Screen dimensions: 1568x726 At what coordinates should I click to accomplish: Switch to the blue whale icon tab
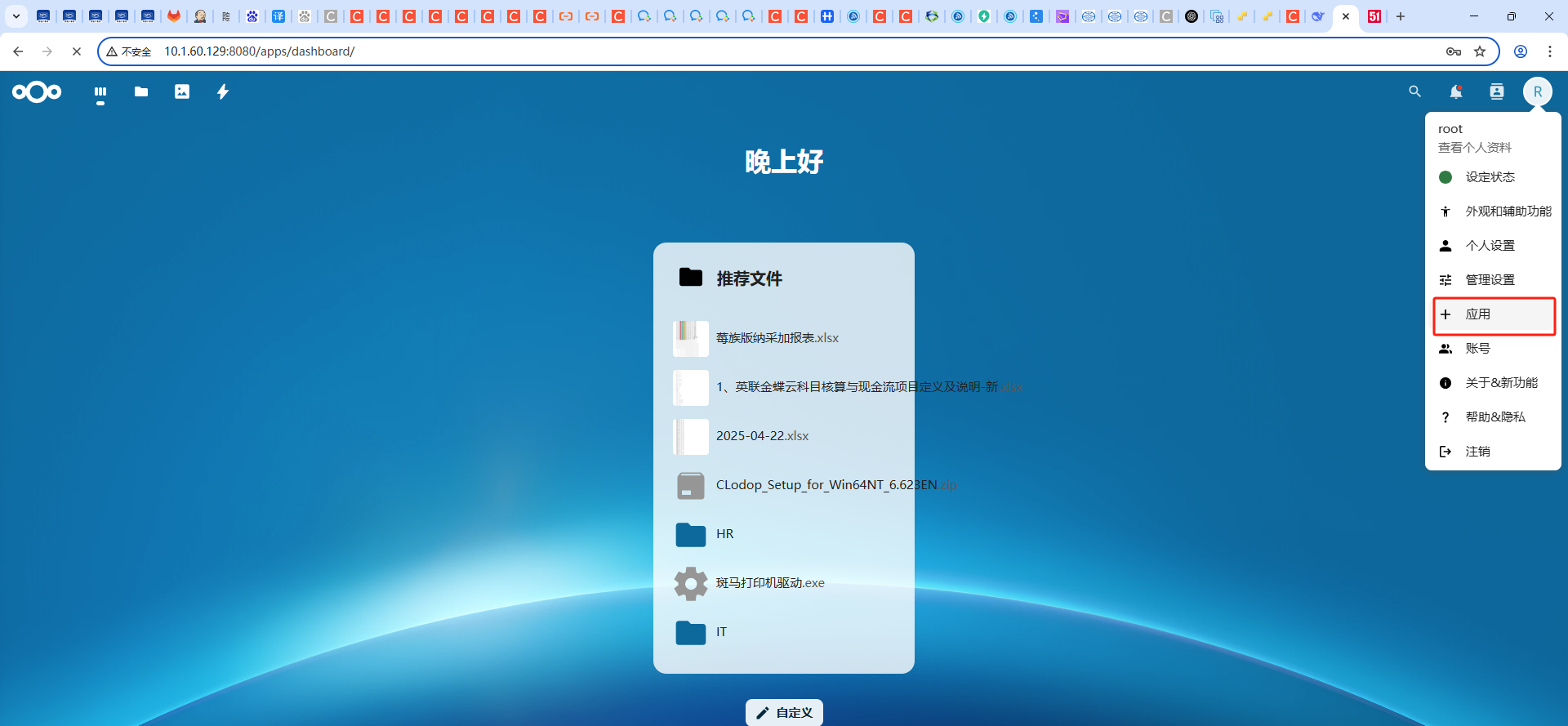tap(1317, 16)
